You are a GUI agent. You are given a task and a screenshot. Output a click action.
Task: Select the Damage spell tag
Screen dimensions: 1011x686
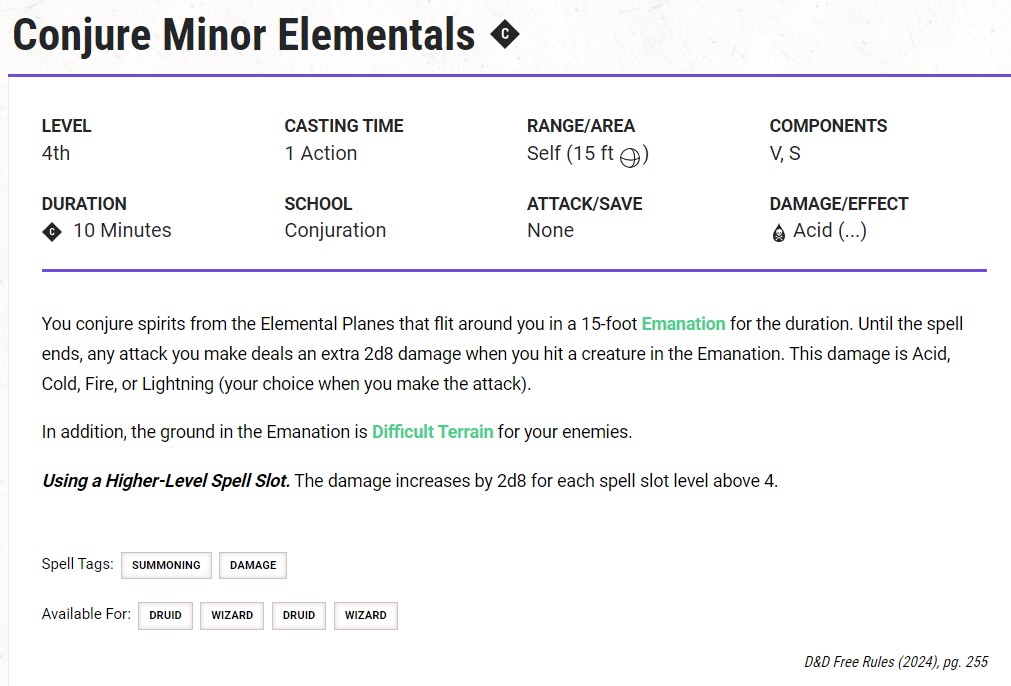(253, 565)
